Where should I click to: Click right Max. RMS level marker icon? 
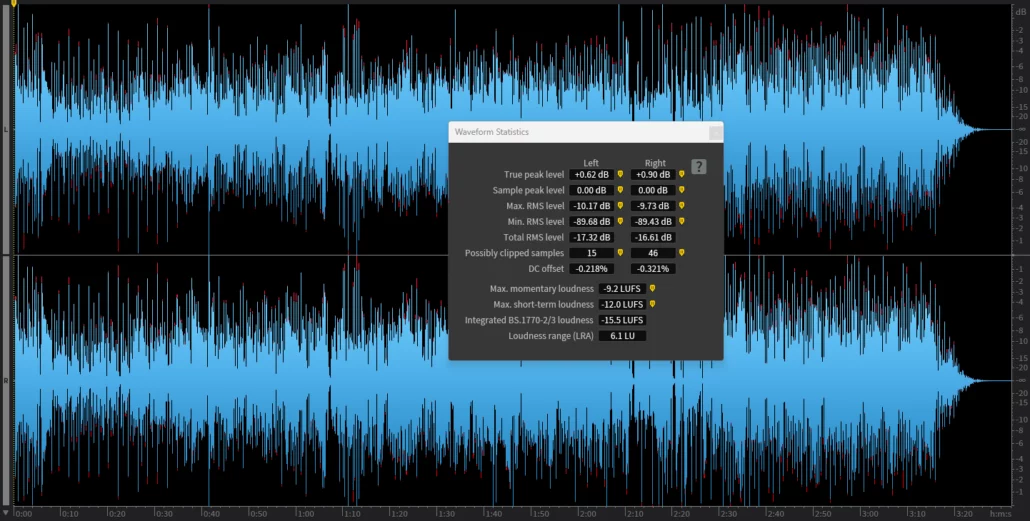coord(682,206)
